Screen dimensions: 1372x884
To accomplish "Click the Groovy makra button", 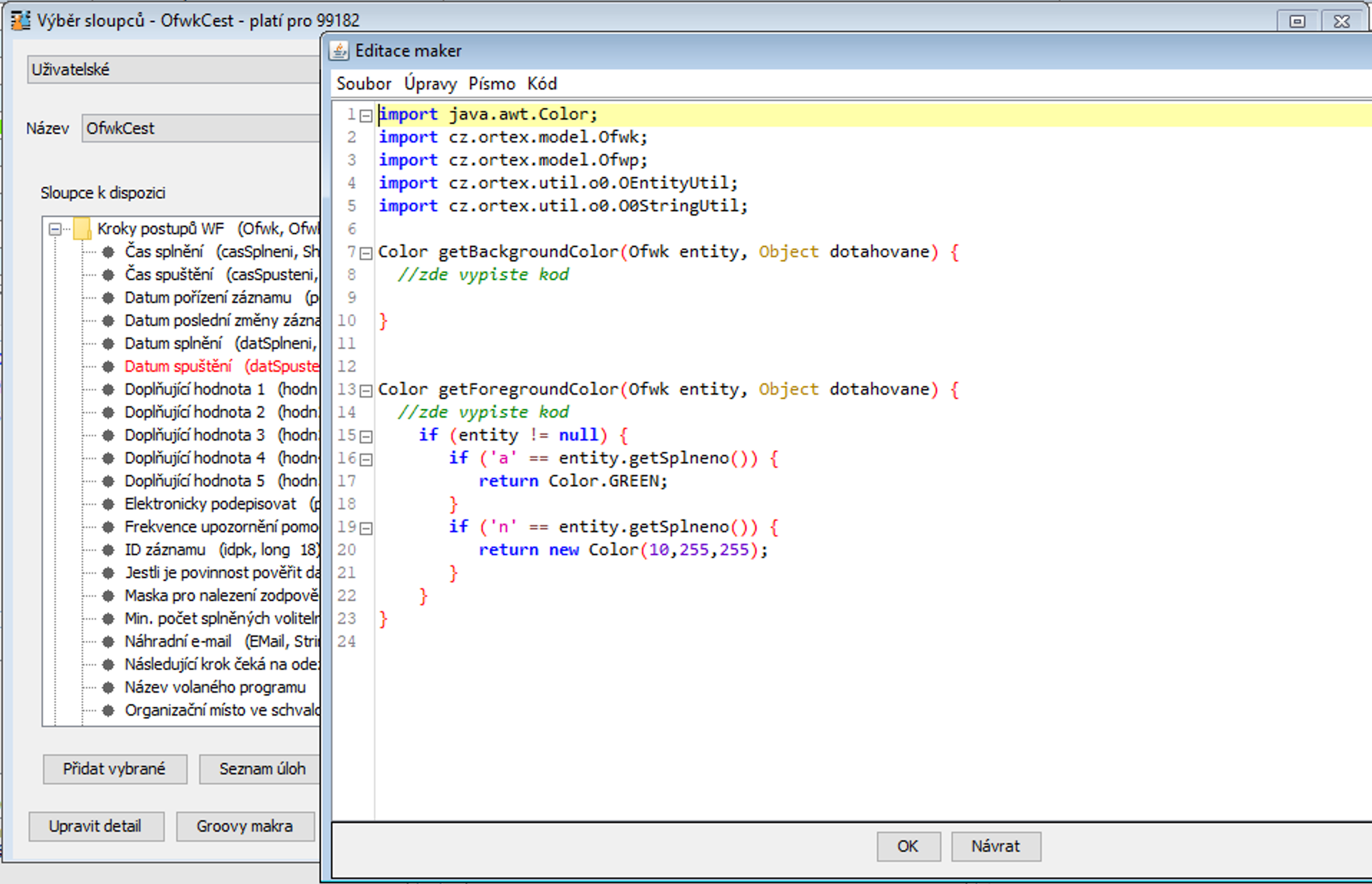I will point(244,826).
